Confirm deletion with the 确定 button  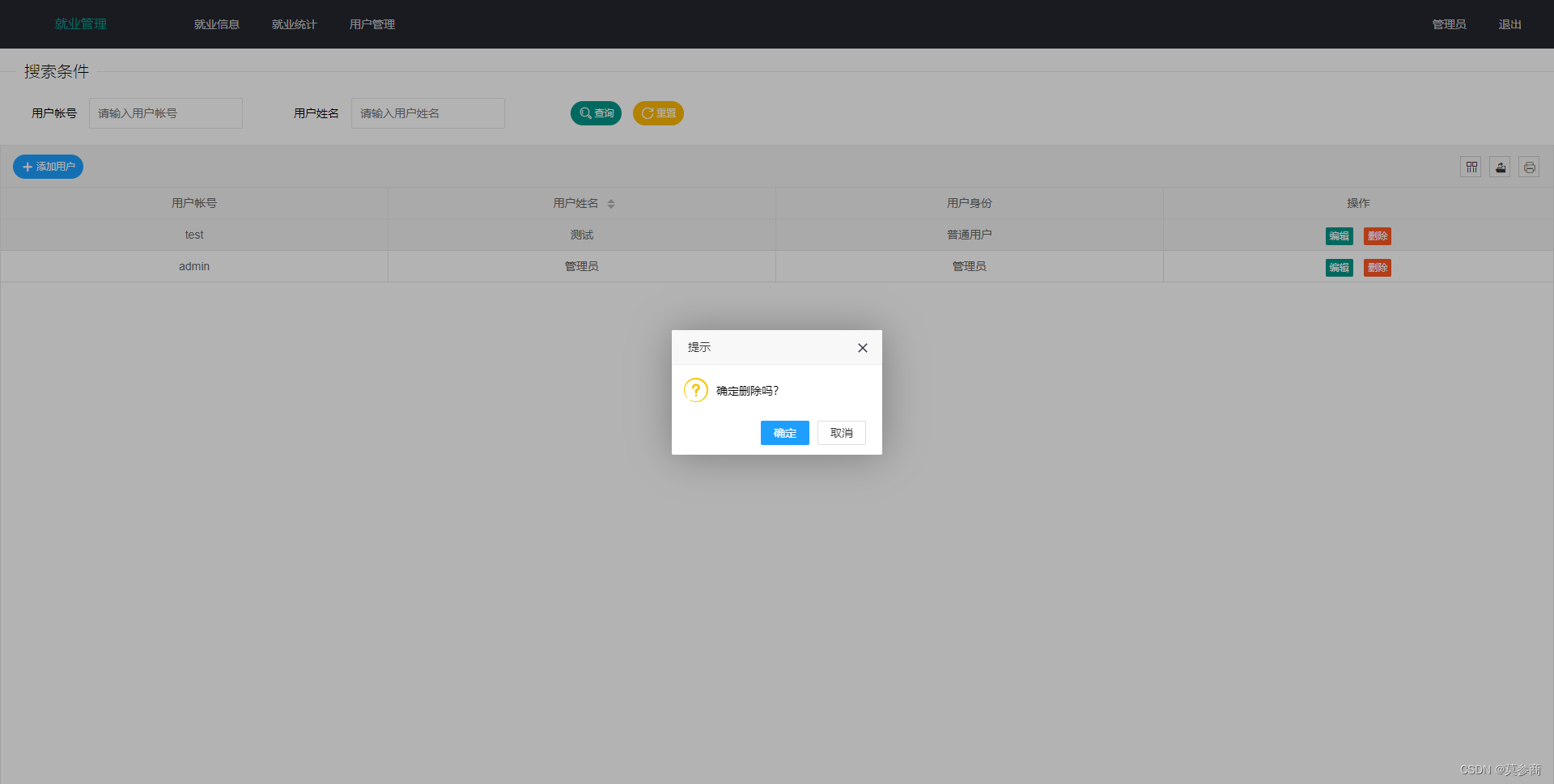point(785,433)
